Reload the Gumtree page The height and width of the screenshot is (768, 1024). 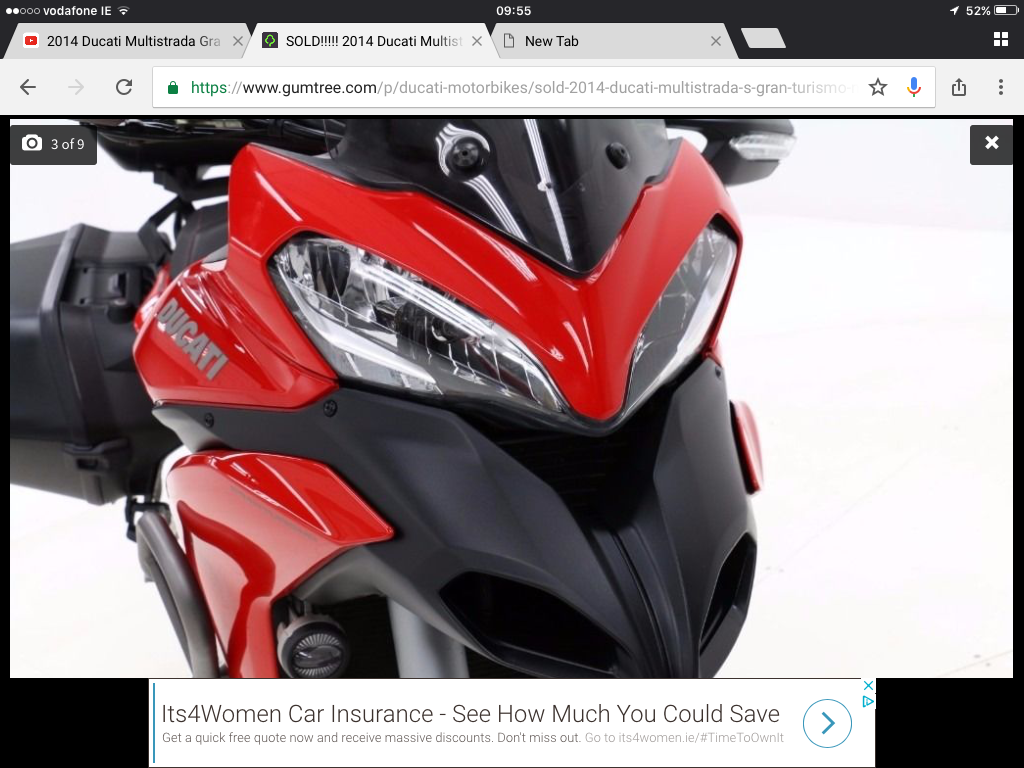pos(124,87)
